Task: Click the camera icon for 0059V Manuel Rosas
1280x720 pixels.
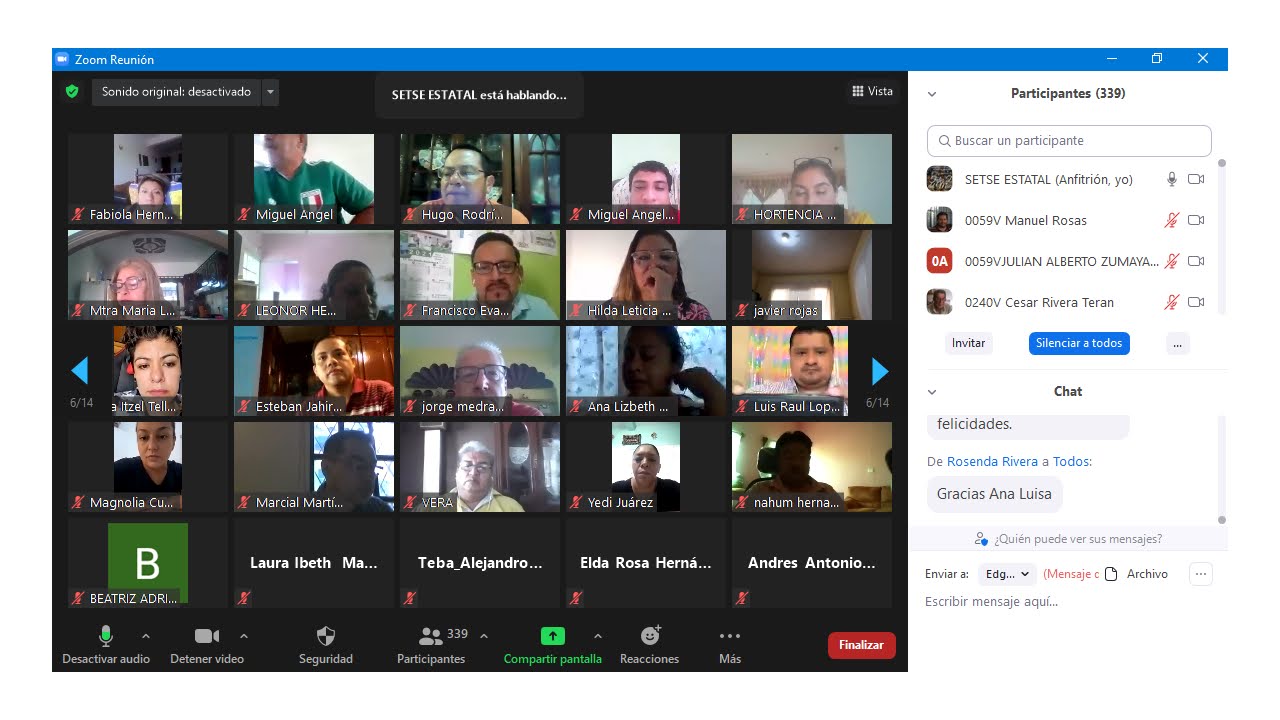Action: tap(1196, 221)
